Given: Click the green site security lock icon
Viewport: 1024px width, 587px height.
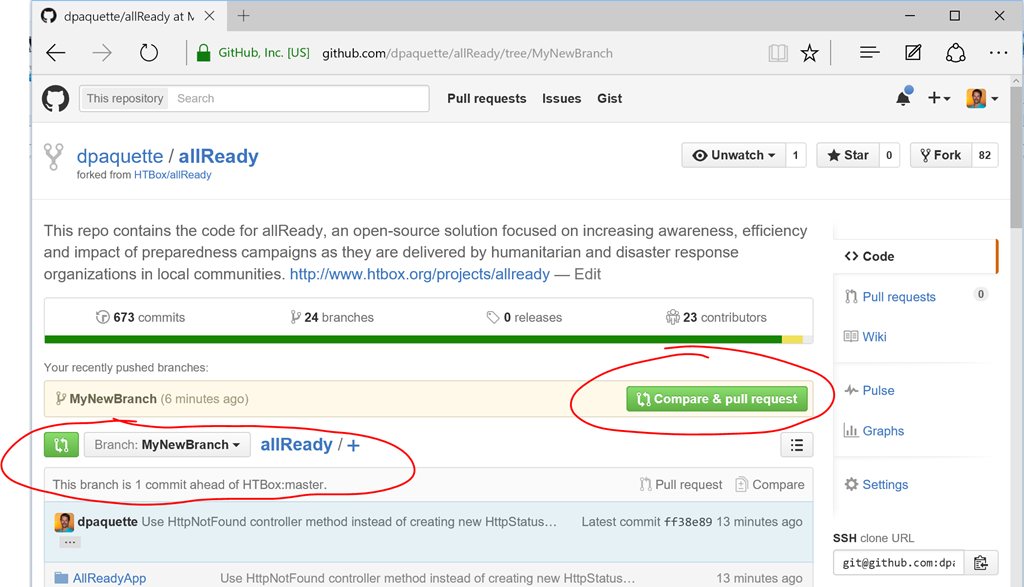Looking at the screenshot, I should (203, 53).
